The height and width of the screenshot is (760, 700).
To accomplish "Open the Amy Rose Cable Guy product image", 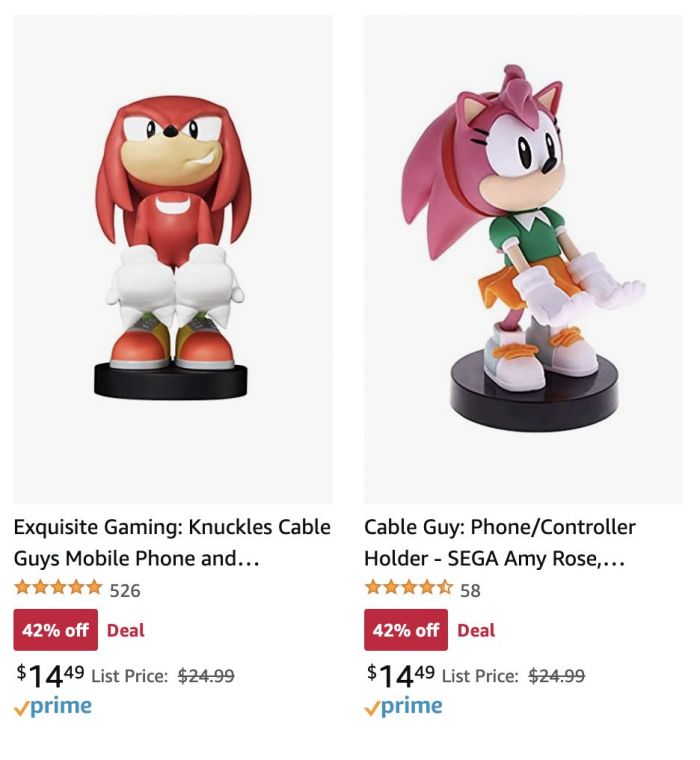I will [x=524, y=259].
